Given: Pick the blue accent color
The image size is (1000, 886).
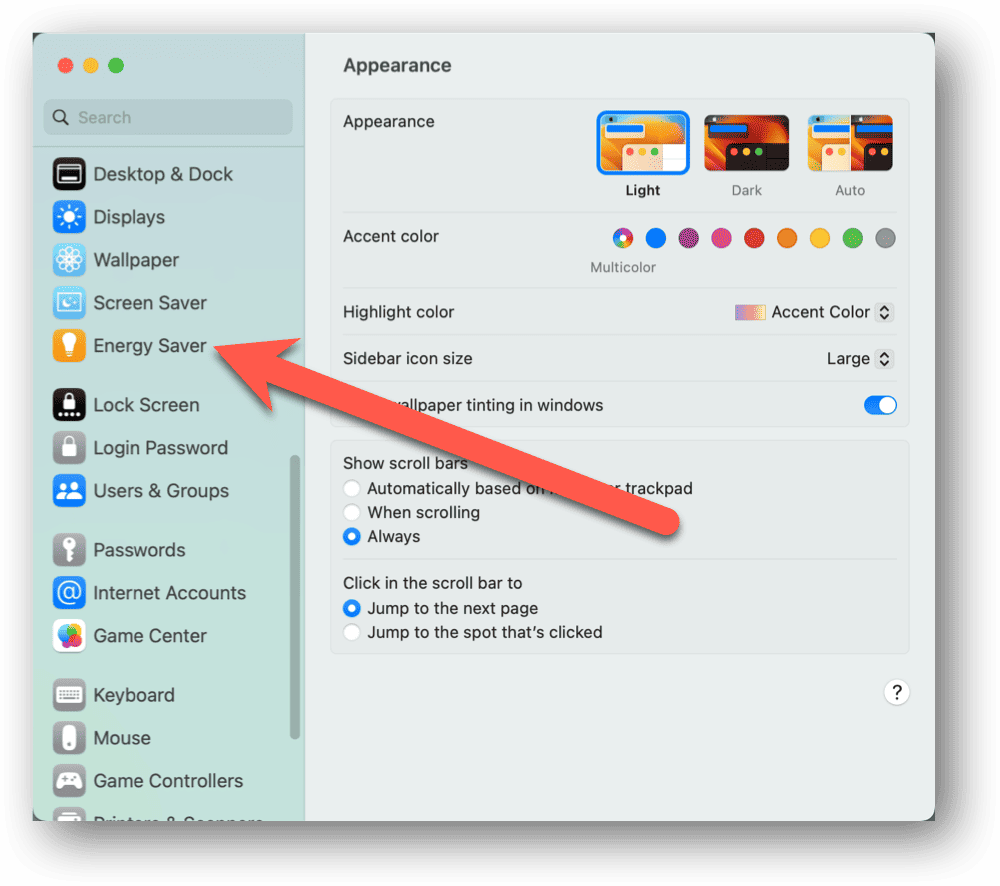Looking at the screenshot, I should pyautogui.click(x=656, y=238).
